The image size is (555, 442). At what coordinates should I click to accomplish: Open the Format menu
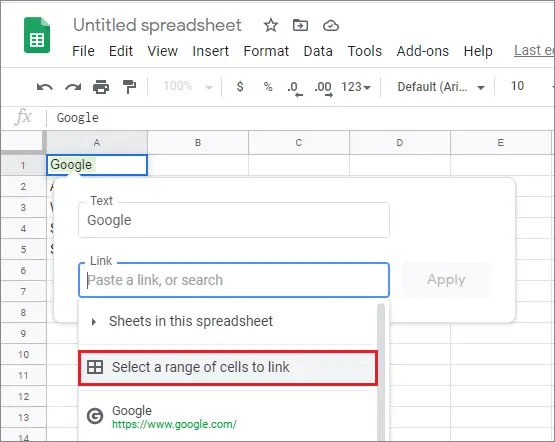click(266, 51)
